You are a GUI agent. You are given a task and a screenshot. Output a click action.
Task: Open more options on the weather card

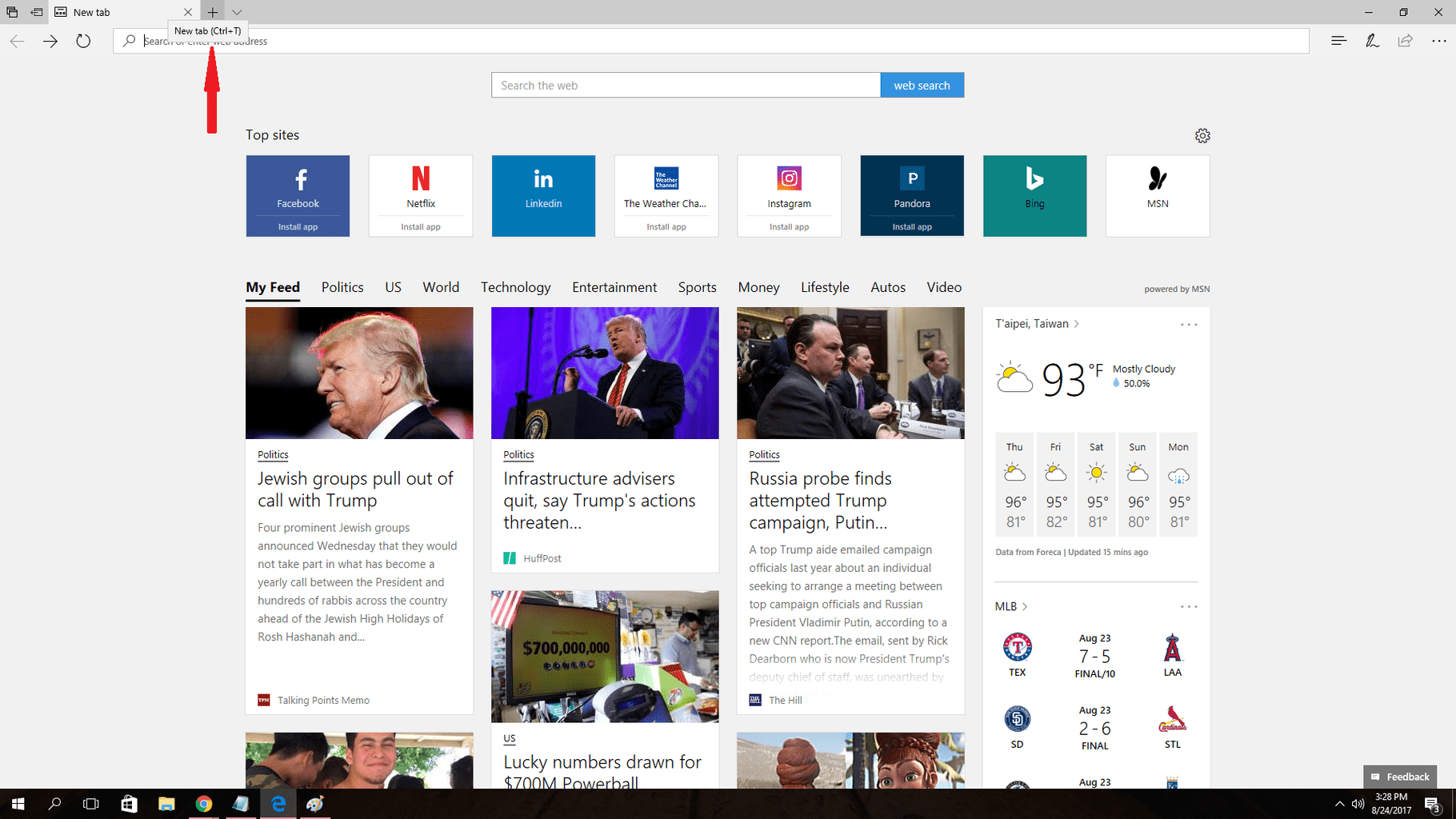[x=1189, y=324]
